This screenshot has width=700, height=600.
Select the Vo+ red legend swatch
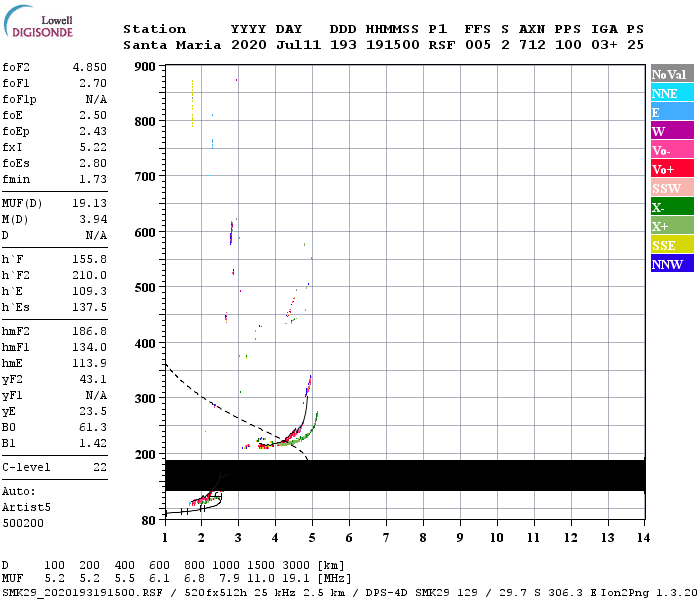point(672,169)
